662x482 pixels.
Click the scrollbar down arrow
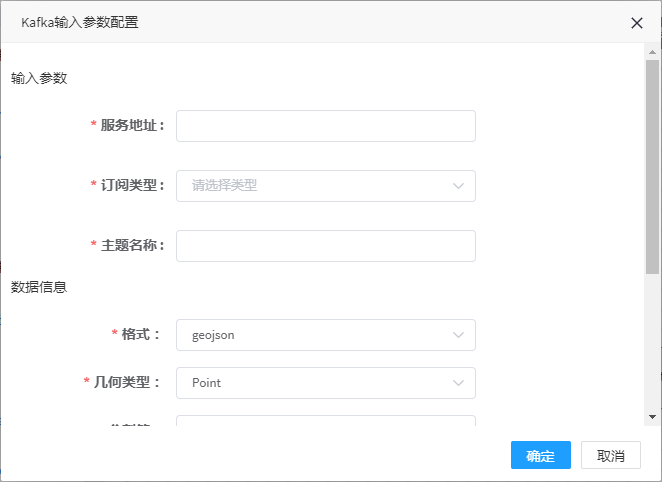pyautogui.click(x=652, y=417)
